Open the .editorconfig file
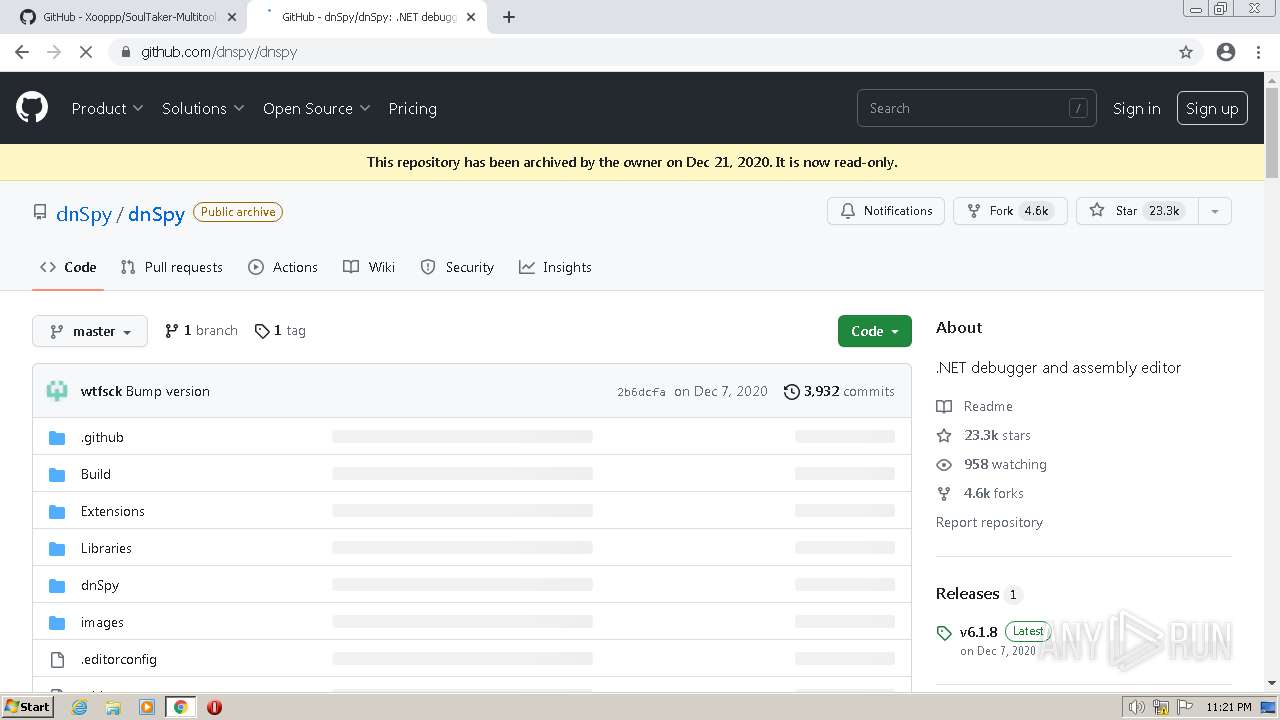 pos(119,659)
